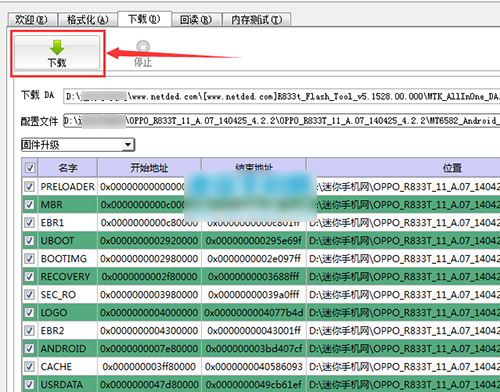Toggle the SEC_RO checkbox
The height and width of the screenshot is (392, 500).
(x=29, y=294)
